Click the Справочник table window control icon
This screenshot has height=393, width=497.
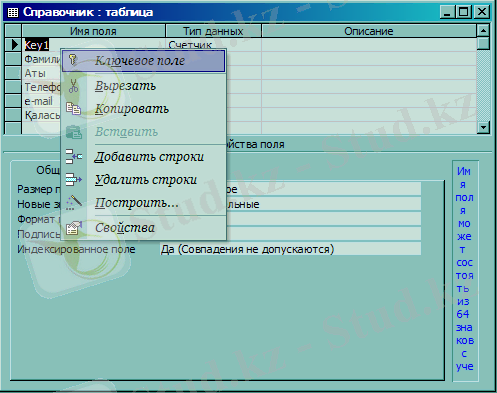point(13,12)
